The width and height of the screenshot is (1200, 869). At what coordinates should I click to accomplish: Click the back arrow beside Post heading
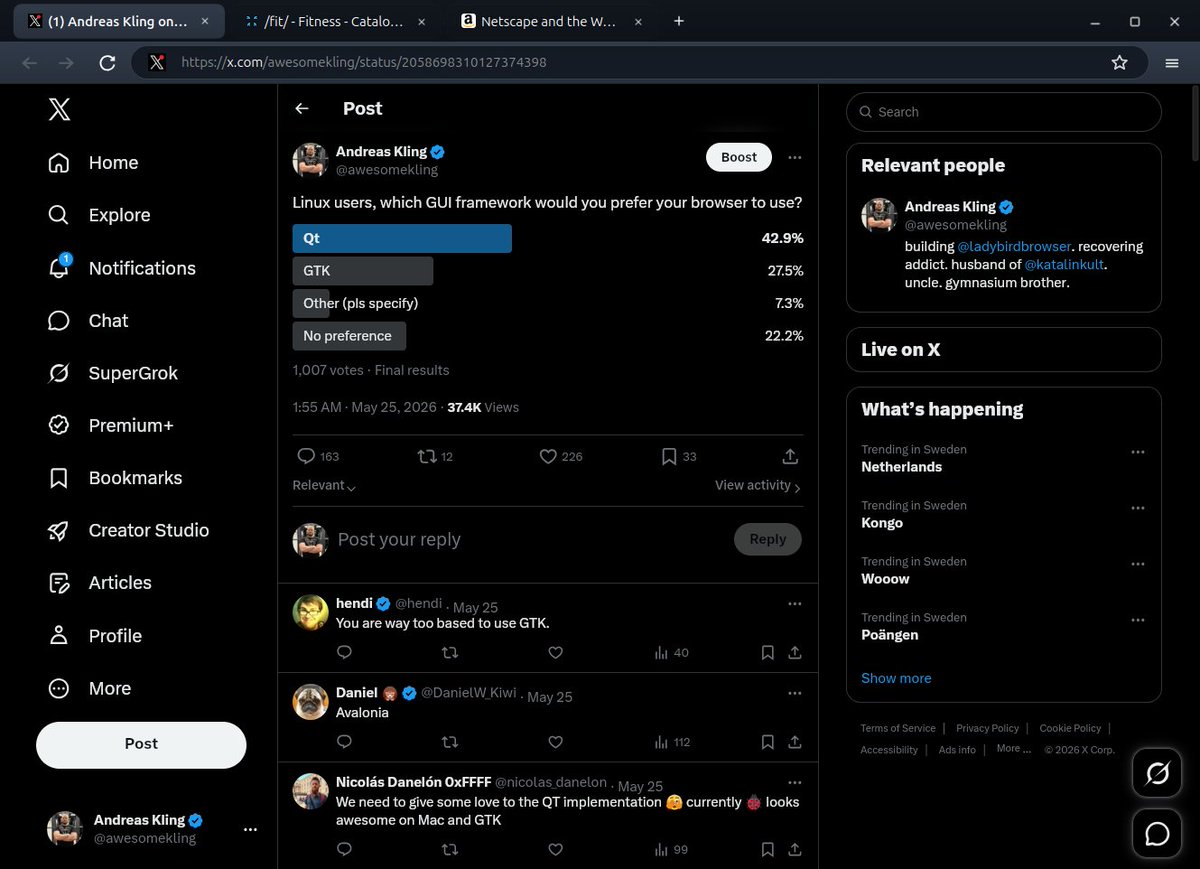(302, 109)
